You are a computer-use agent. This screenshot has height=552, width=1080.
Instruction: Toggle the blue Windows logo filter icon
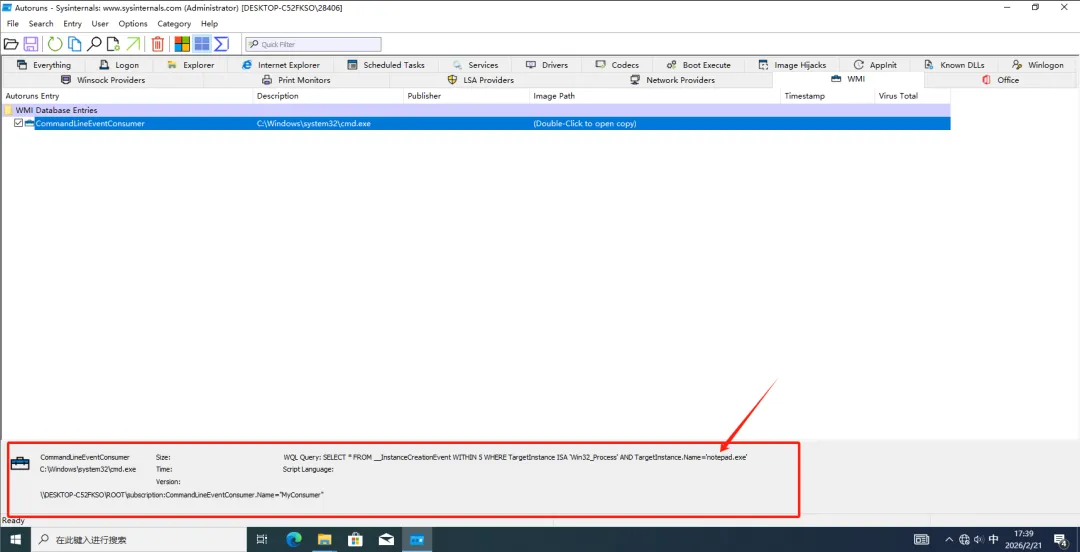pyautogui.click(x=202, y=44)
